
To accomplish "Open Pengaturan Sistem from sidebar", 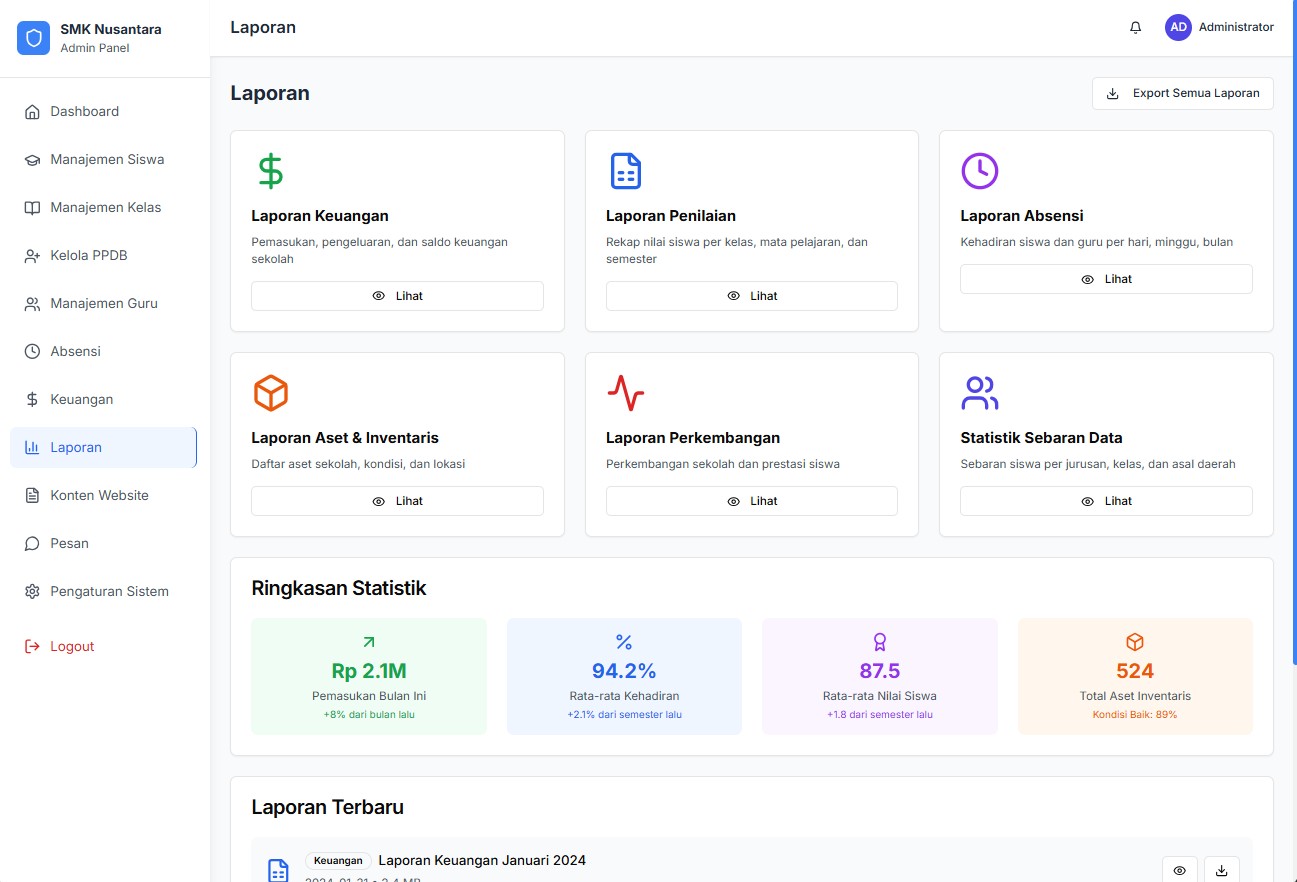I will (109, 591).
